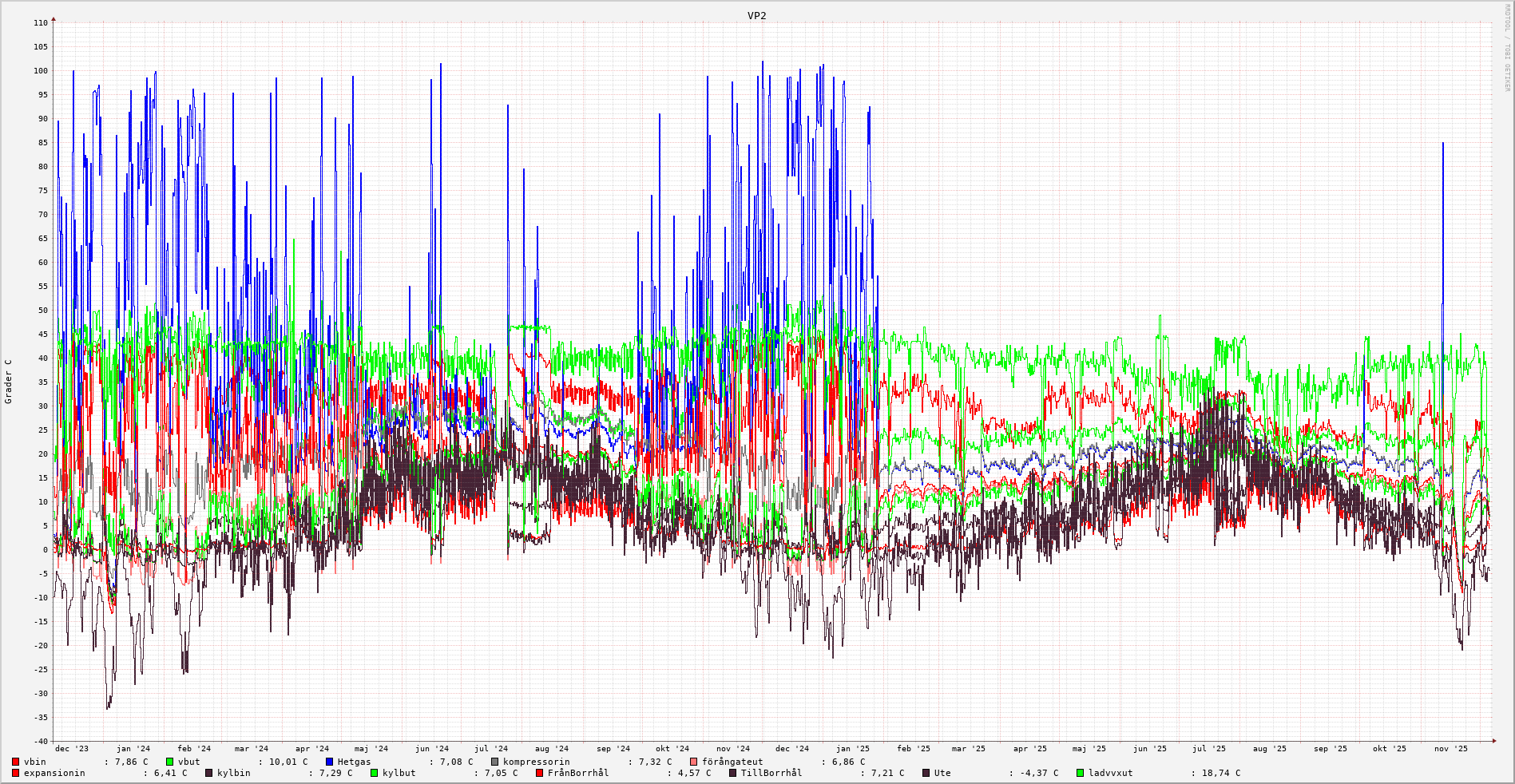Screen dimensions: 1515x784
Task: Select the jan '25 time axis label
Action: 852,749
